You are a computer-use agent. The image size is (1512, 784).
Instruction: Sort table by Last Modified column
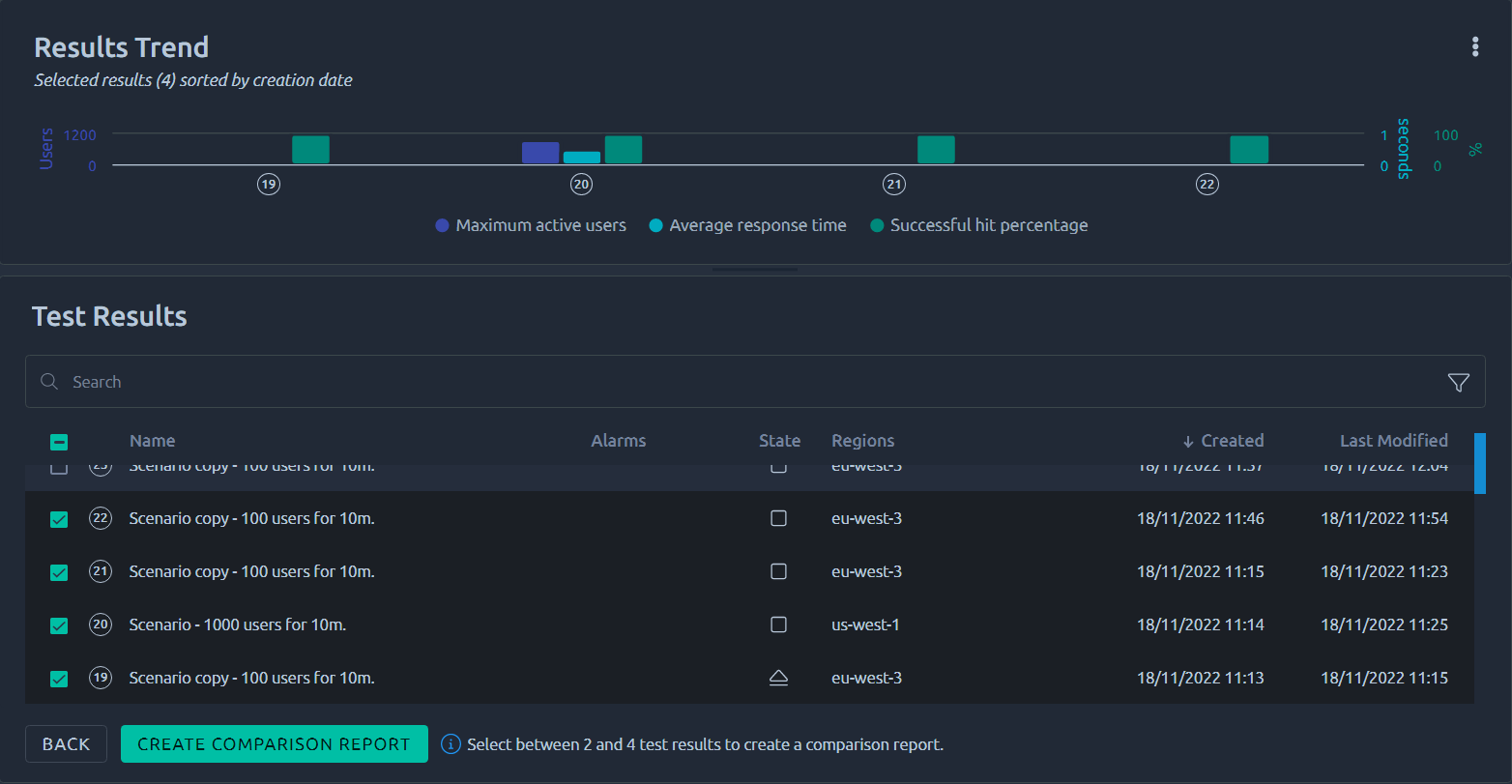(x=1394, y=441)
